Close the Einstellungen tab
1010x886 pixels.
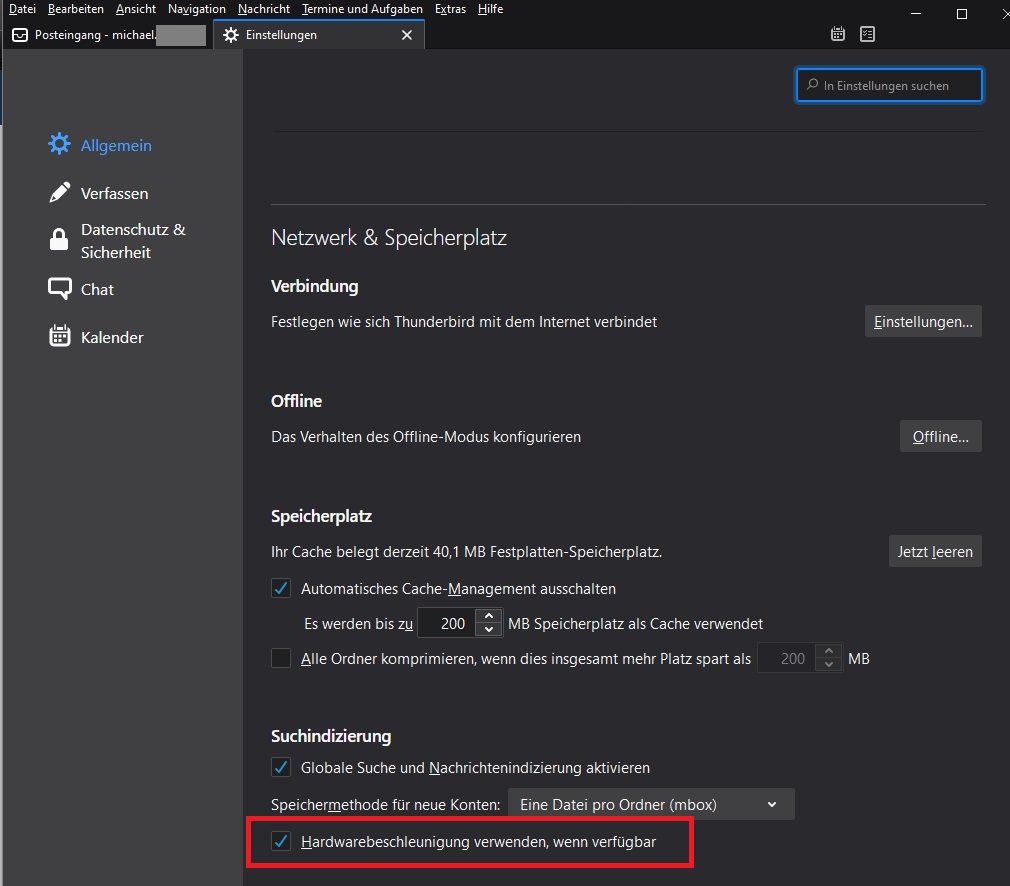pos(406,35)
